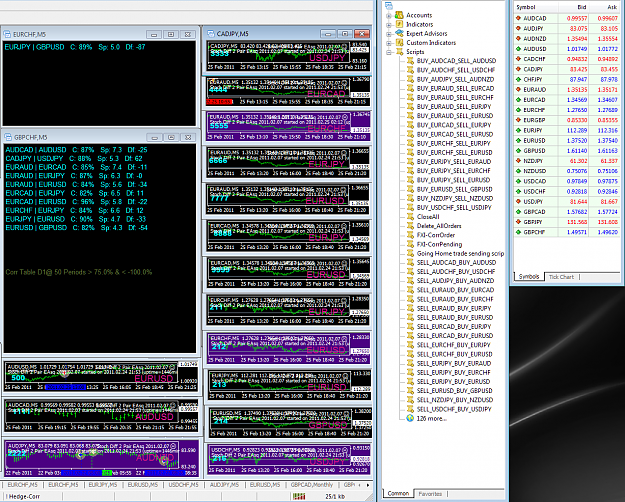Select the BUY_EURCHF_SELL_EURJPY script
The image size is (625, 502).
(x=454, y=143)
